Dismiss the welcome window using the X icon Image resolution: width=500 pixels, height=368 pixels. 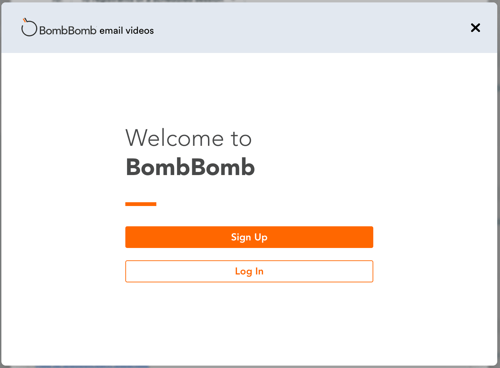[475, 28]
